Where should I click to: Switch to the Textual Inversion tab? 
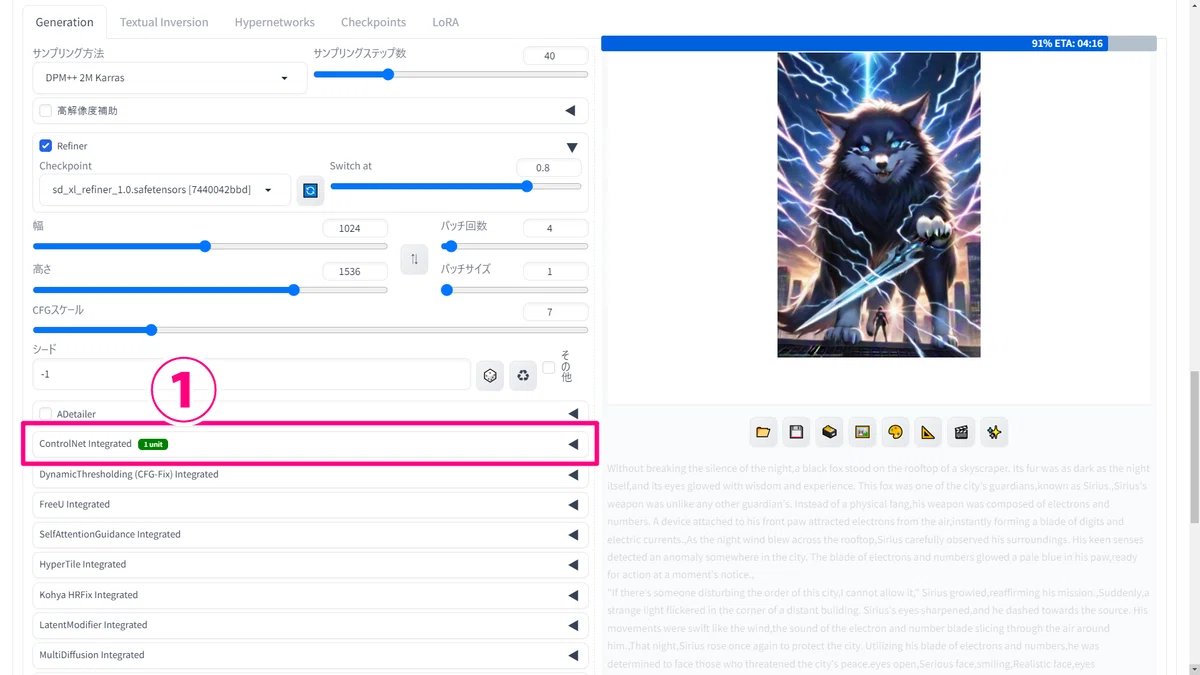point(164,22)
